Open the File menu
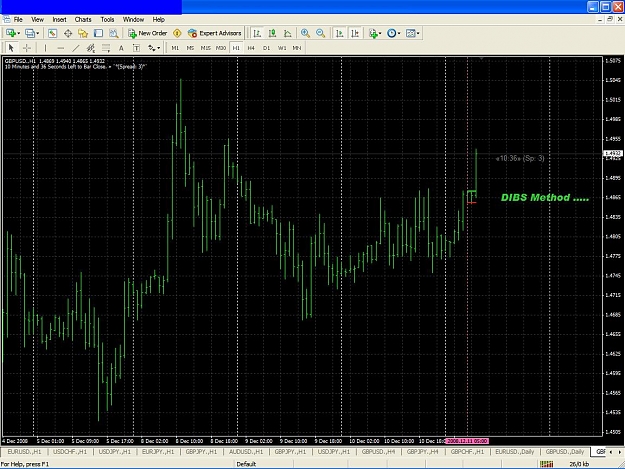 [18, 20]
